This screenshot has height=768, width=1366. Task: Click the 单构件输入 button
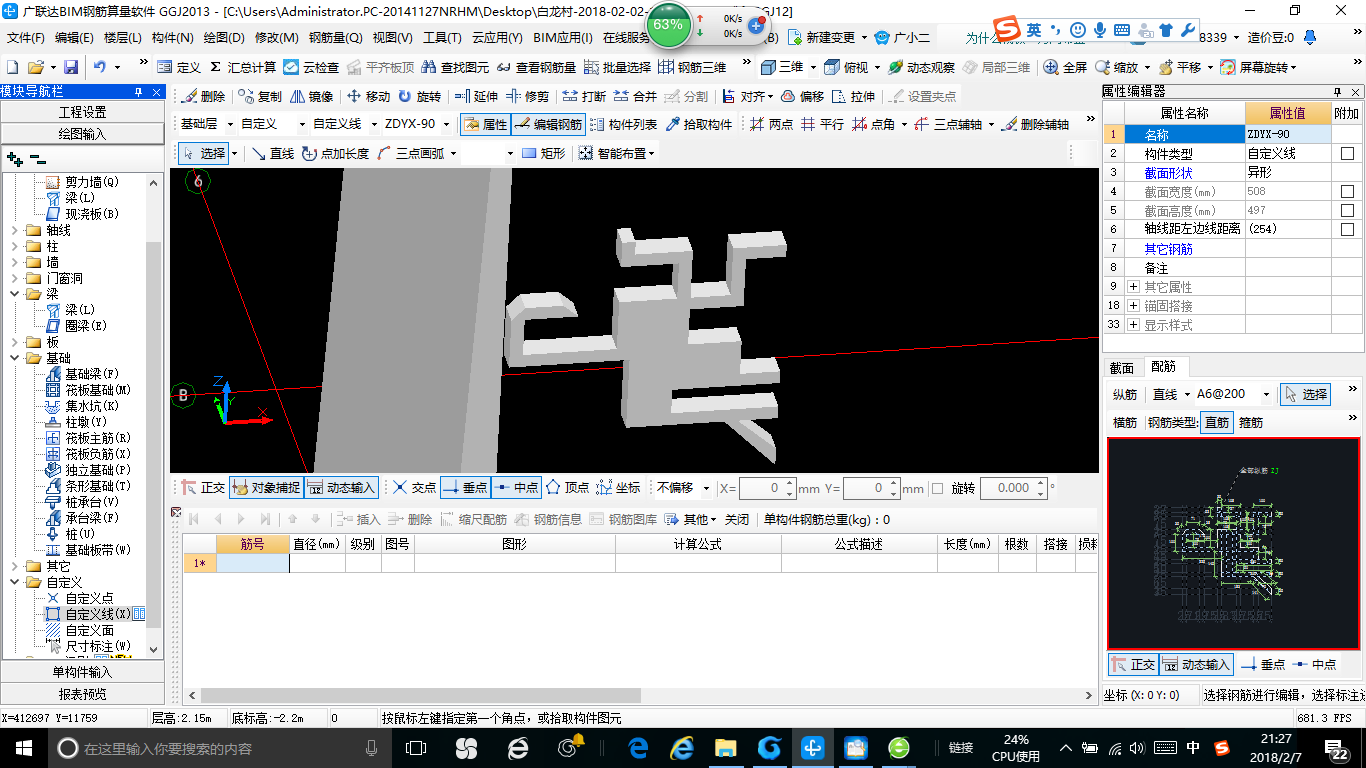pyautogui.click(x=82, y=672)
